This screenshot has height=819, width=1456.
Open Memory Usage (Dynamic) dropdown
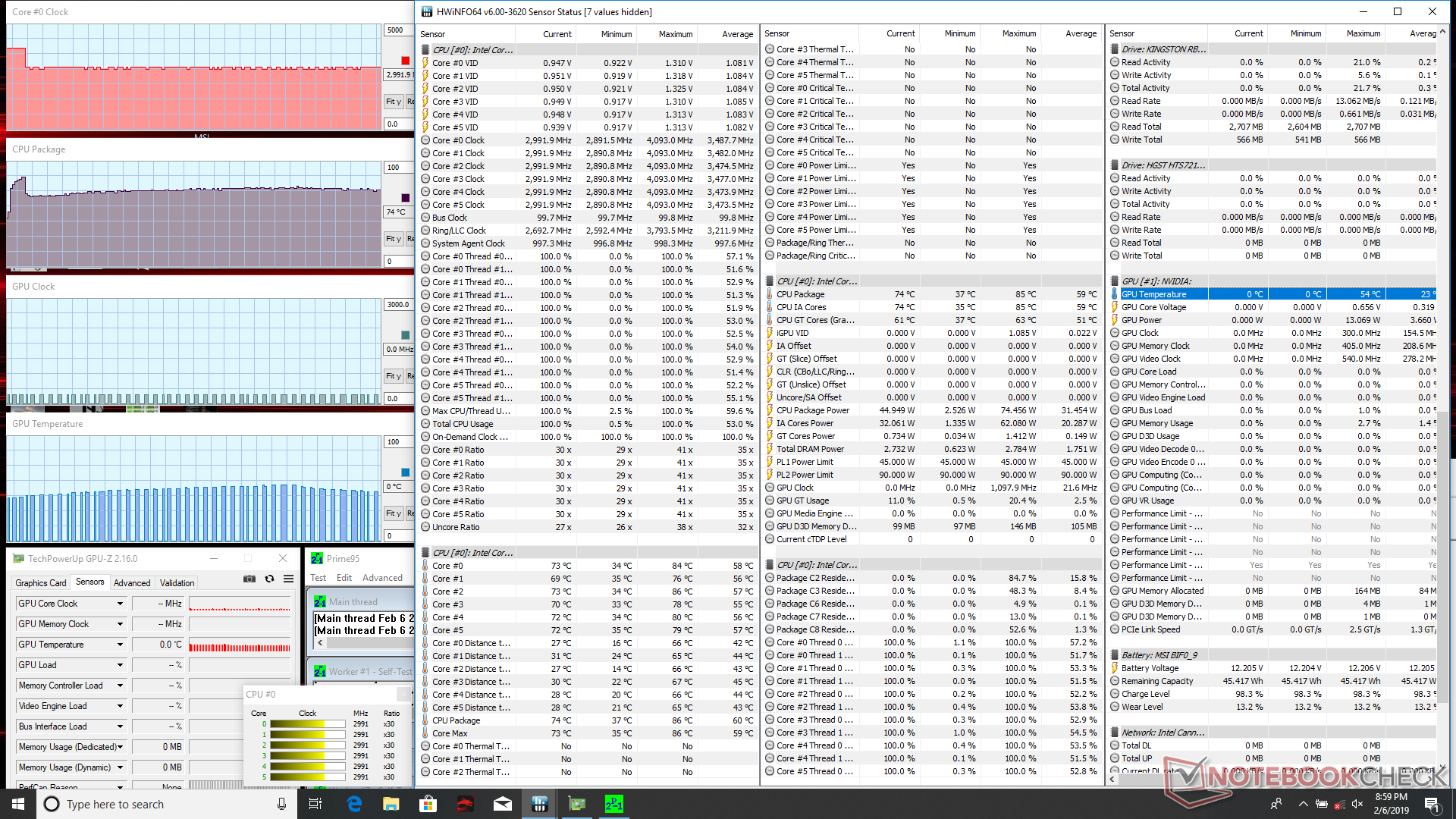click(x=120, y=767)
